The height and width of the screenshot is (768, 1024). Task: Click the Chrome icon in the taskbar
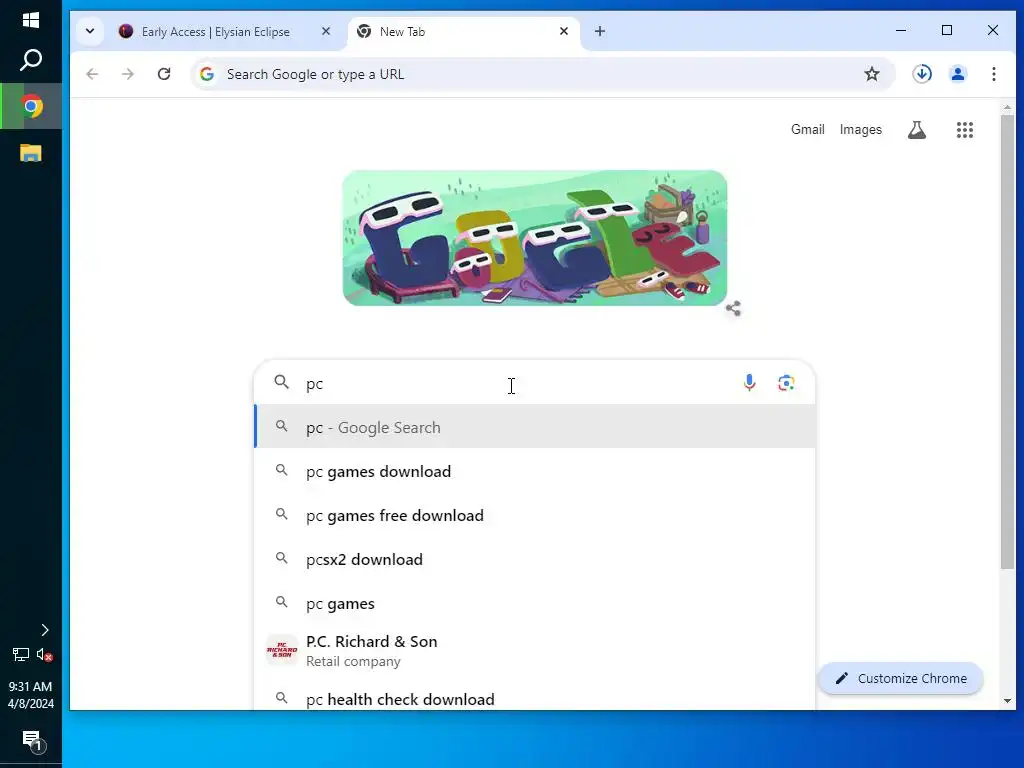(31, 106)
